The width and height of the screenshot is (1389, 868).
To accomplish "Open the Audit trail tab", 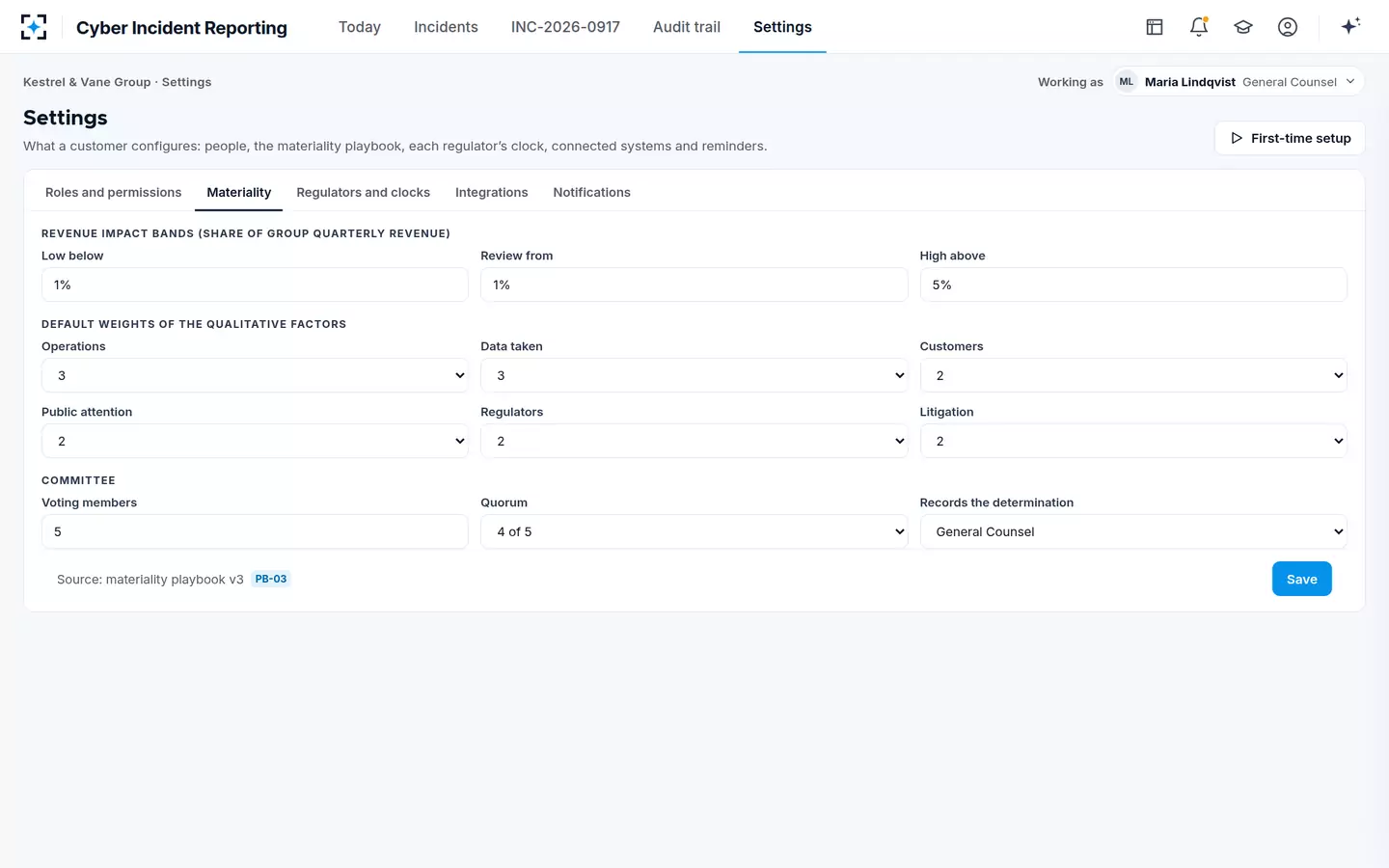I will pos(687,27).
